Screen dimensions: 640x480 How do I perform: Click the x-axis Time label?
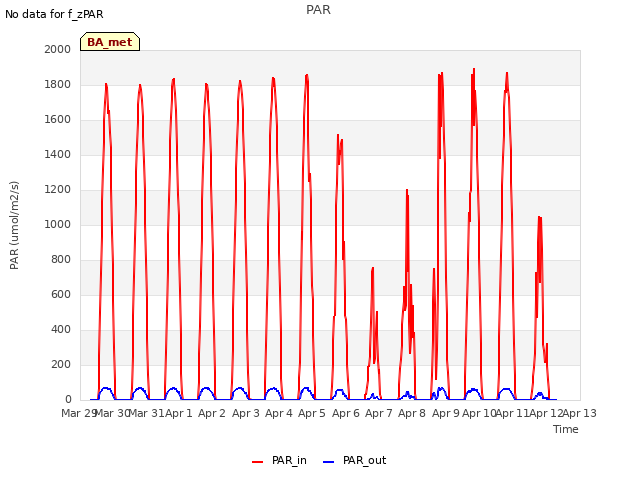tap(566, 429)
